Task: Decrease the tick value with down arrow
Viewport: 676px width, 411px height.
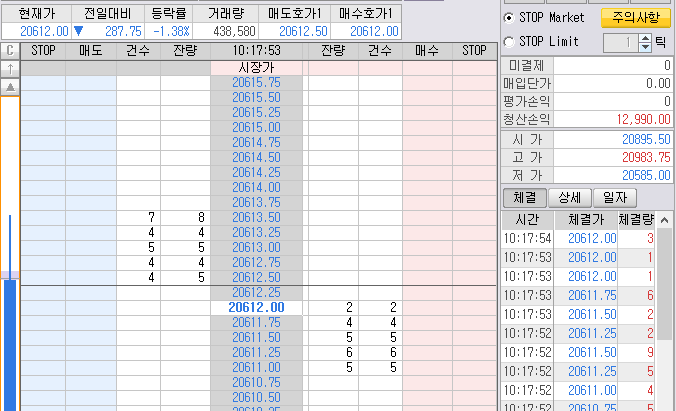Action: [x=645, y=47]
